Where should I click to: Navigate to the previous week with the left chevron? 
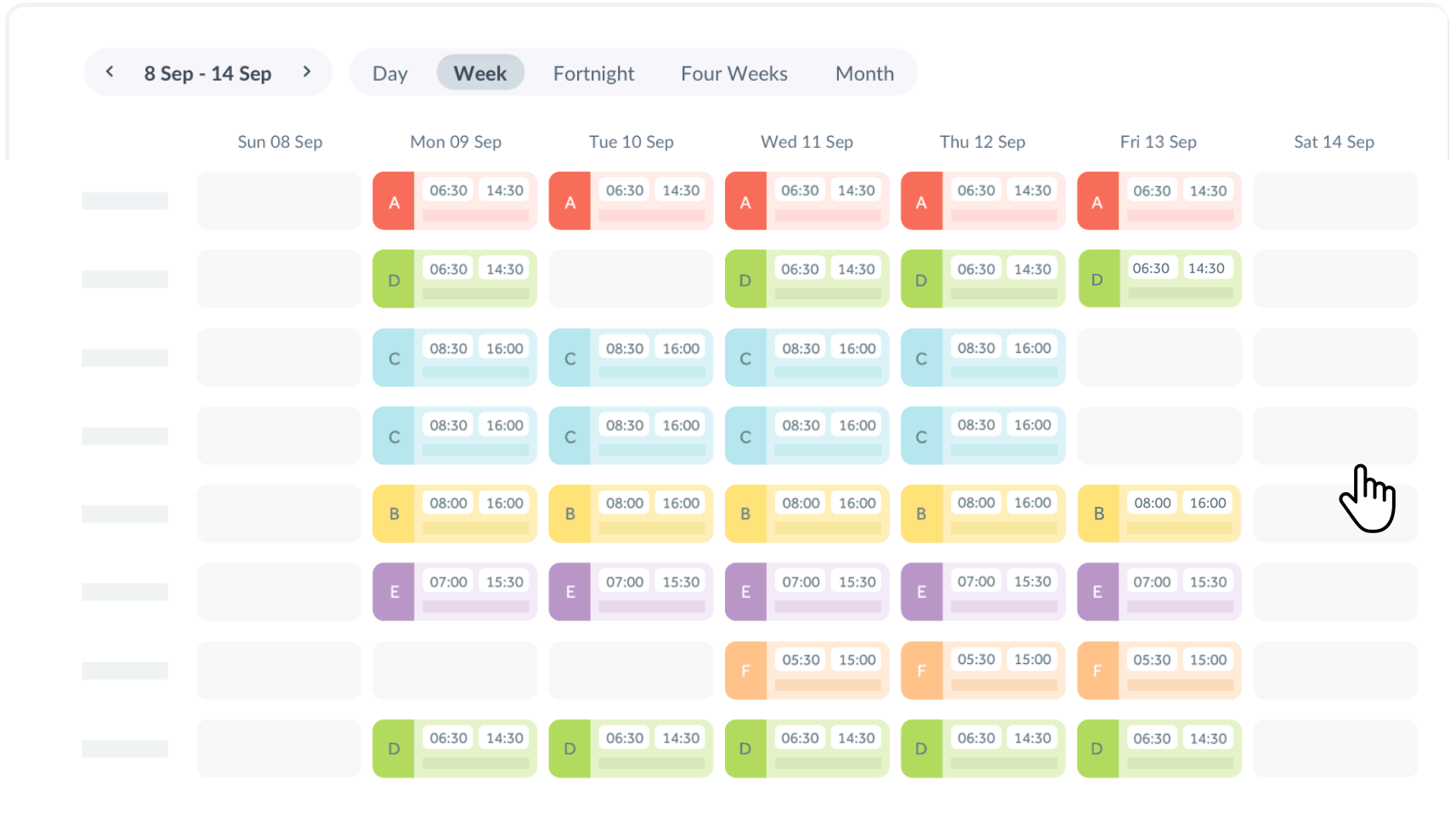click(110, 72)
